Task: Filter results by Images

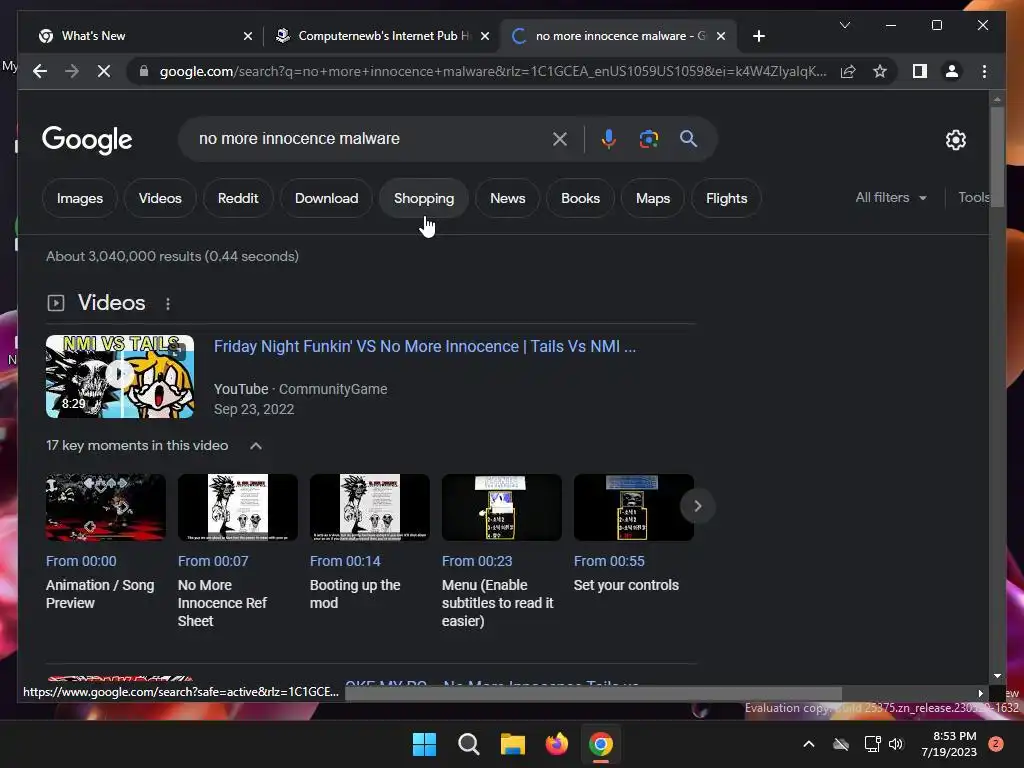Action: point(80,198)
